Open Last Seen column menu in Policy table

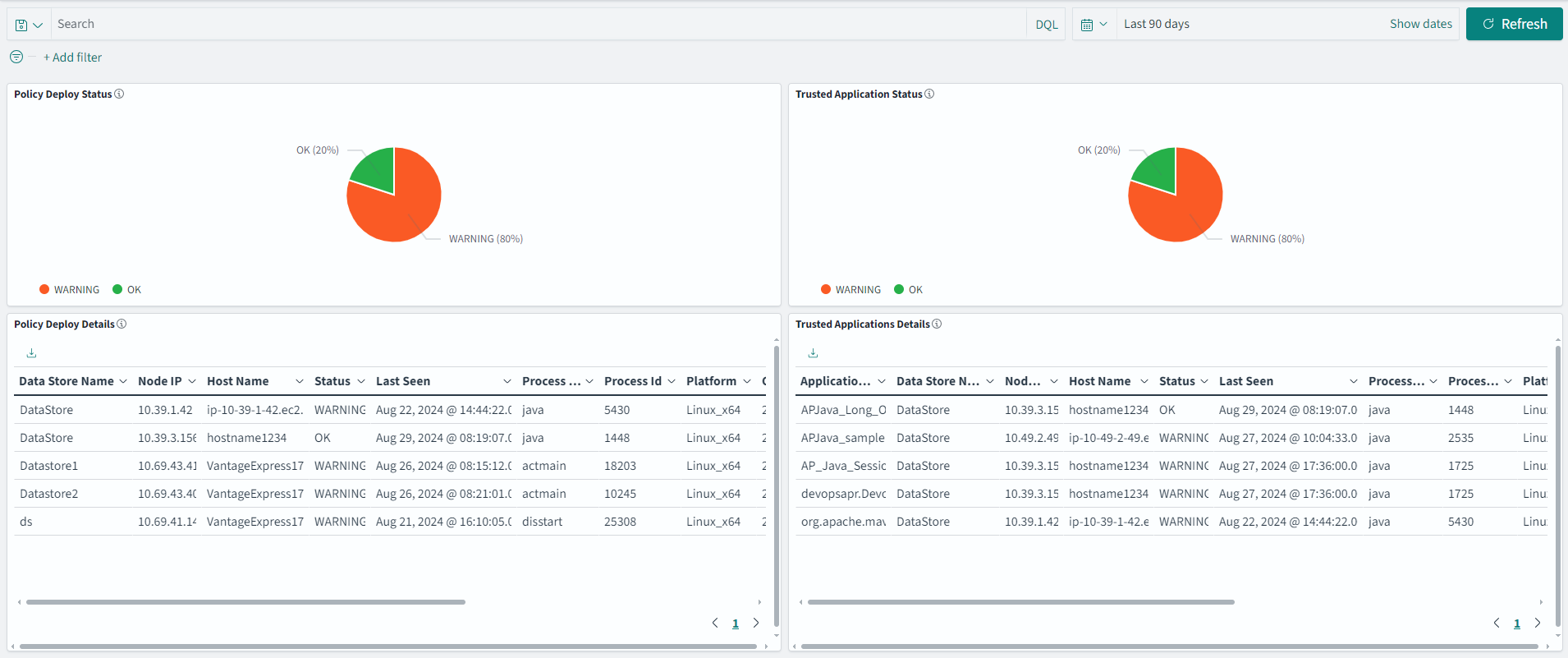pos(507,381)
